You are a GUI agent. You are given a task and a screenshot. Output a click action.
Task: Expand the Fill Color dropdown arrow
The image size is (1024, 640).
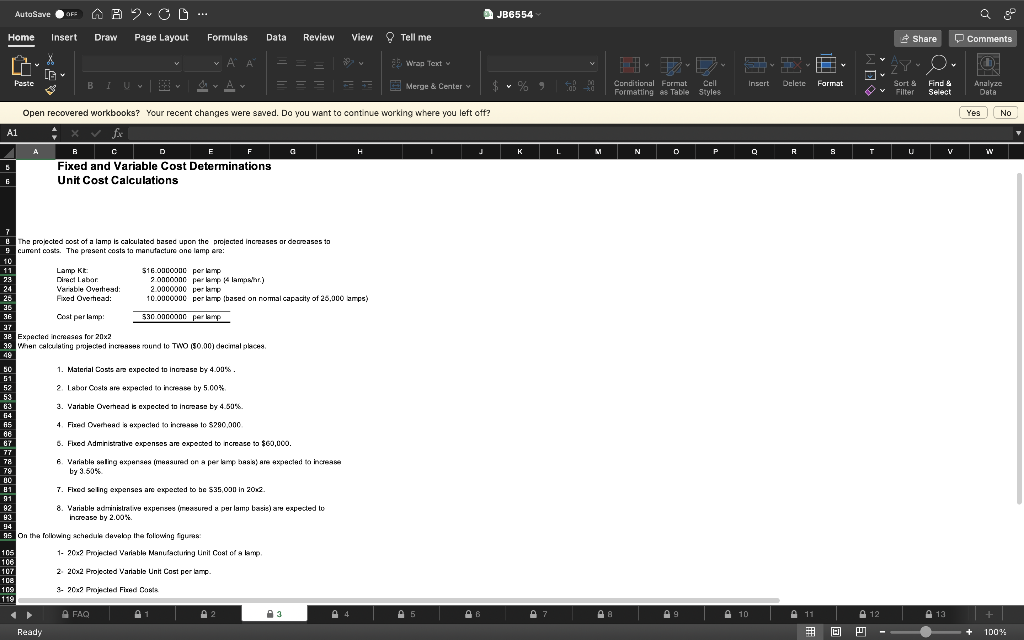pyautogui.click(x=216, y=86)
